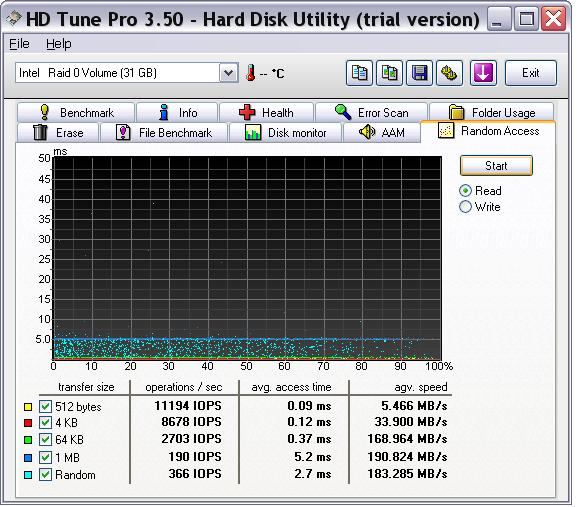Uncheck the 4 KB checkbox
Image resolution: width=579 pixels, height=507 pixels.
45,422
